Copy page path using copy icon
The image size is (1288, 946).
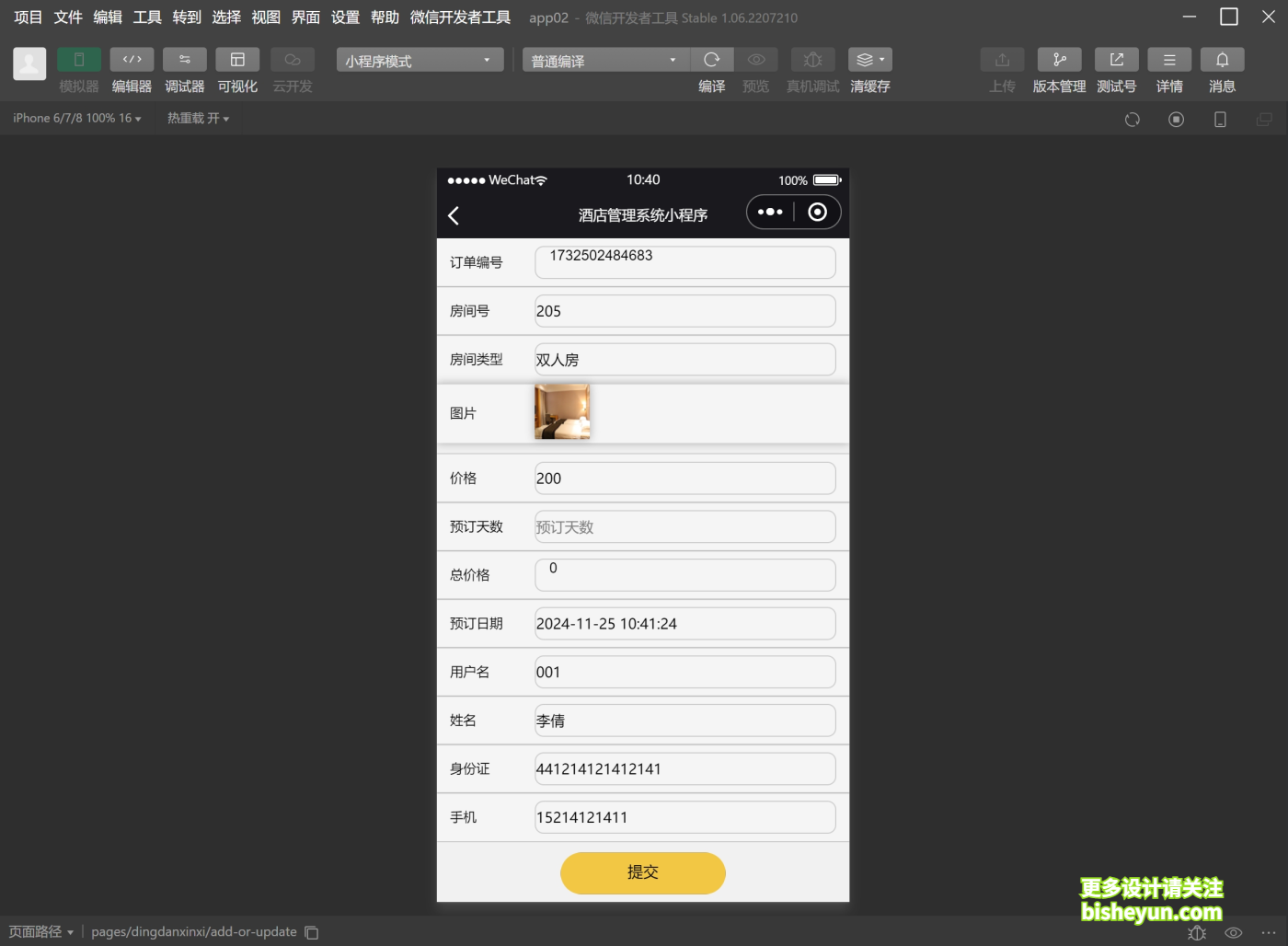[312, 932]
